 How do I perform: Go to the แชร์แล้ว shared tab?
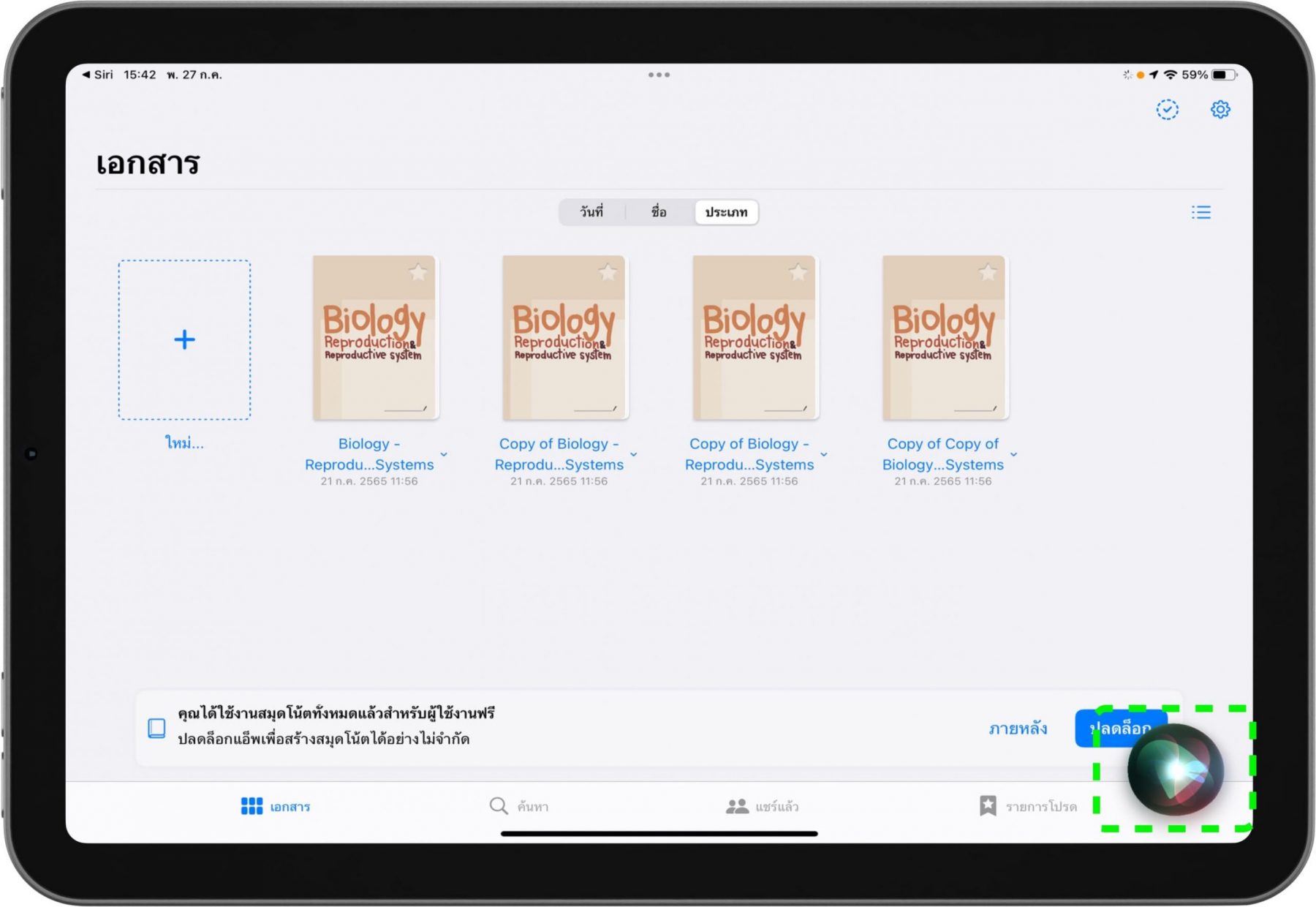762,806
